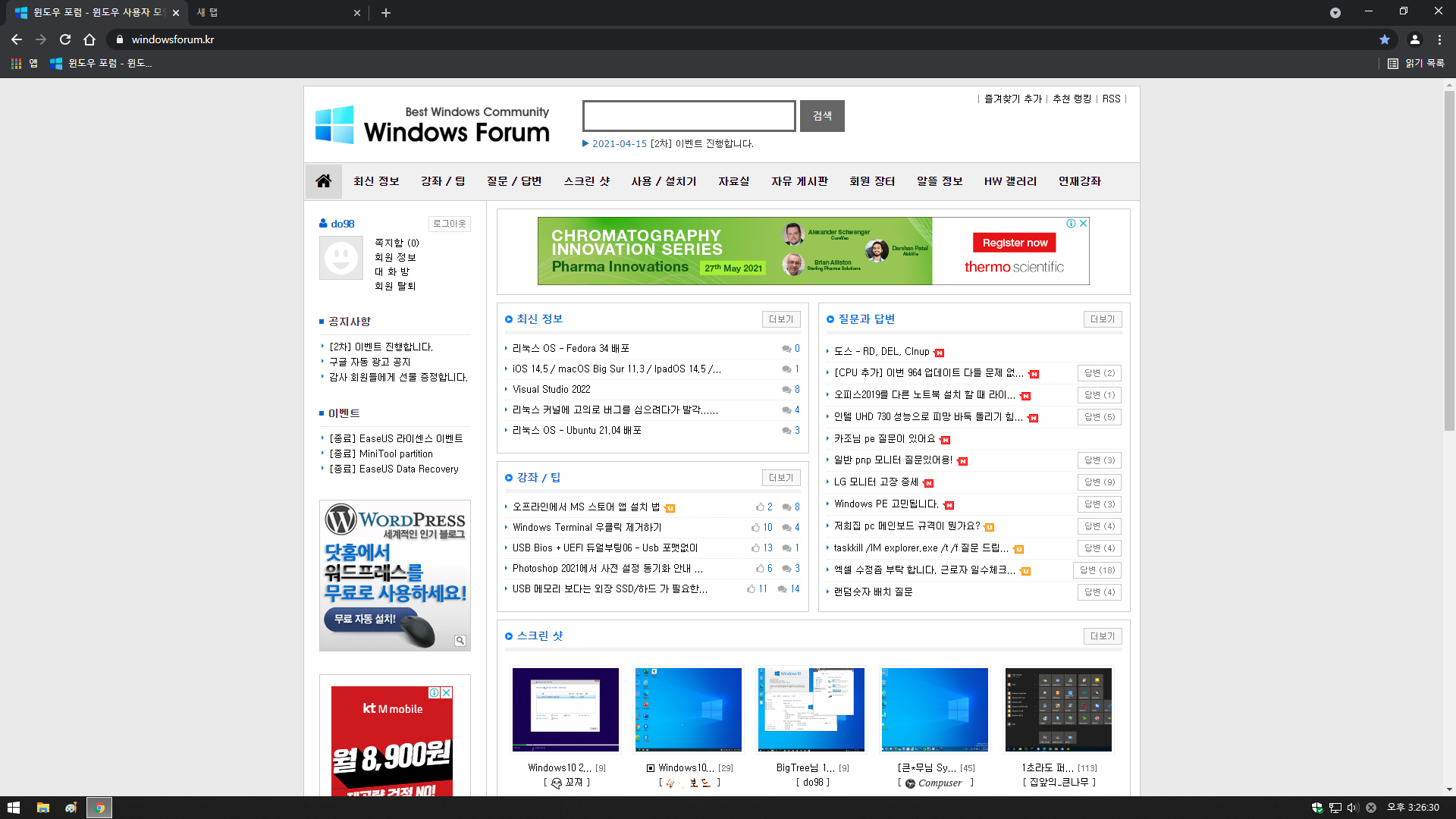Open the Chrome profile icon

pyautogui.click(x=1415, y=39)
